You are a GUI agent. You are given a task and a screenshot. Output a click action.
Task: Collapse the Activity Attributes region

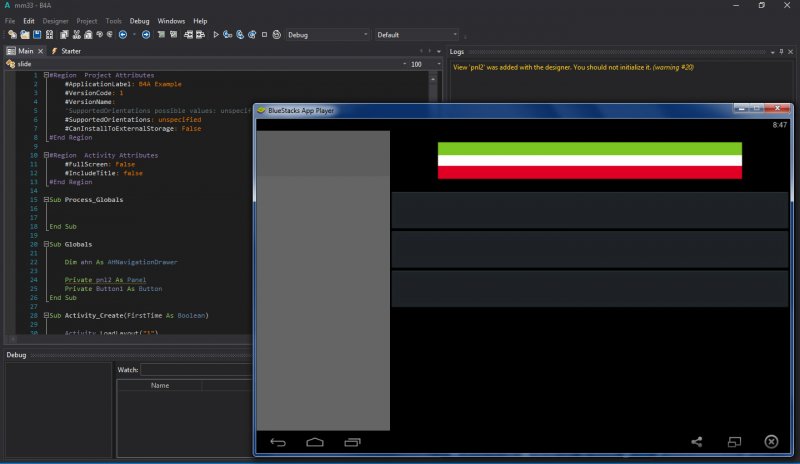coord(46,156)
